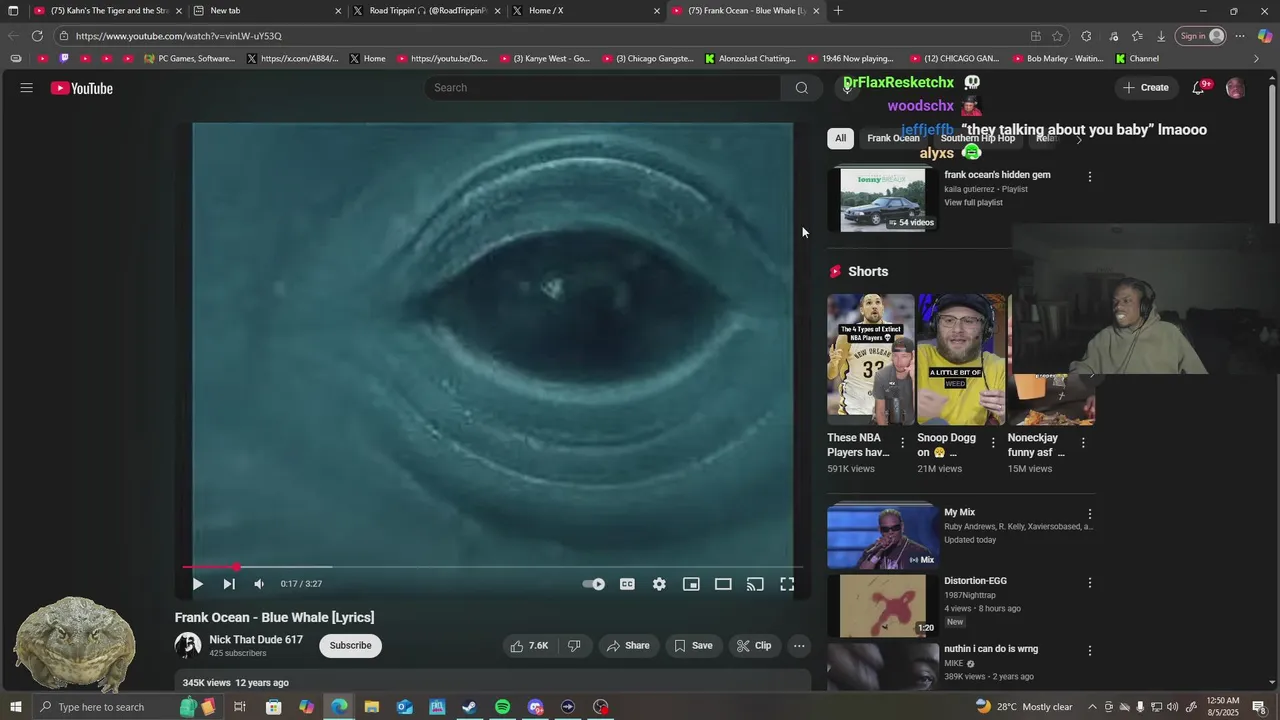1280x720 pixels.
Task: Focus the YouTube search field
Action: click(603, 88)
